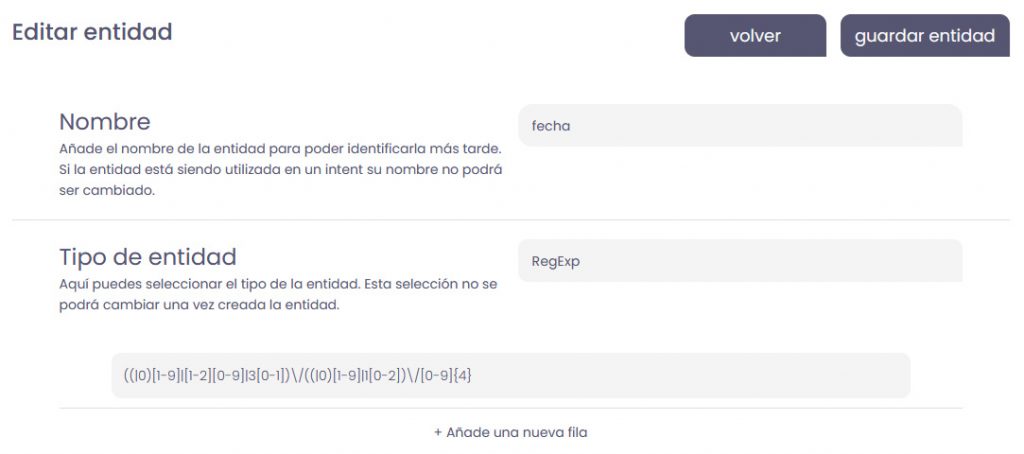Click the words "ser cambiado." in Nombre description
The image size is (1024, 454).
[x=107, y=191]
